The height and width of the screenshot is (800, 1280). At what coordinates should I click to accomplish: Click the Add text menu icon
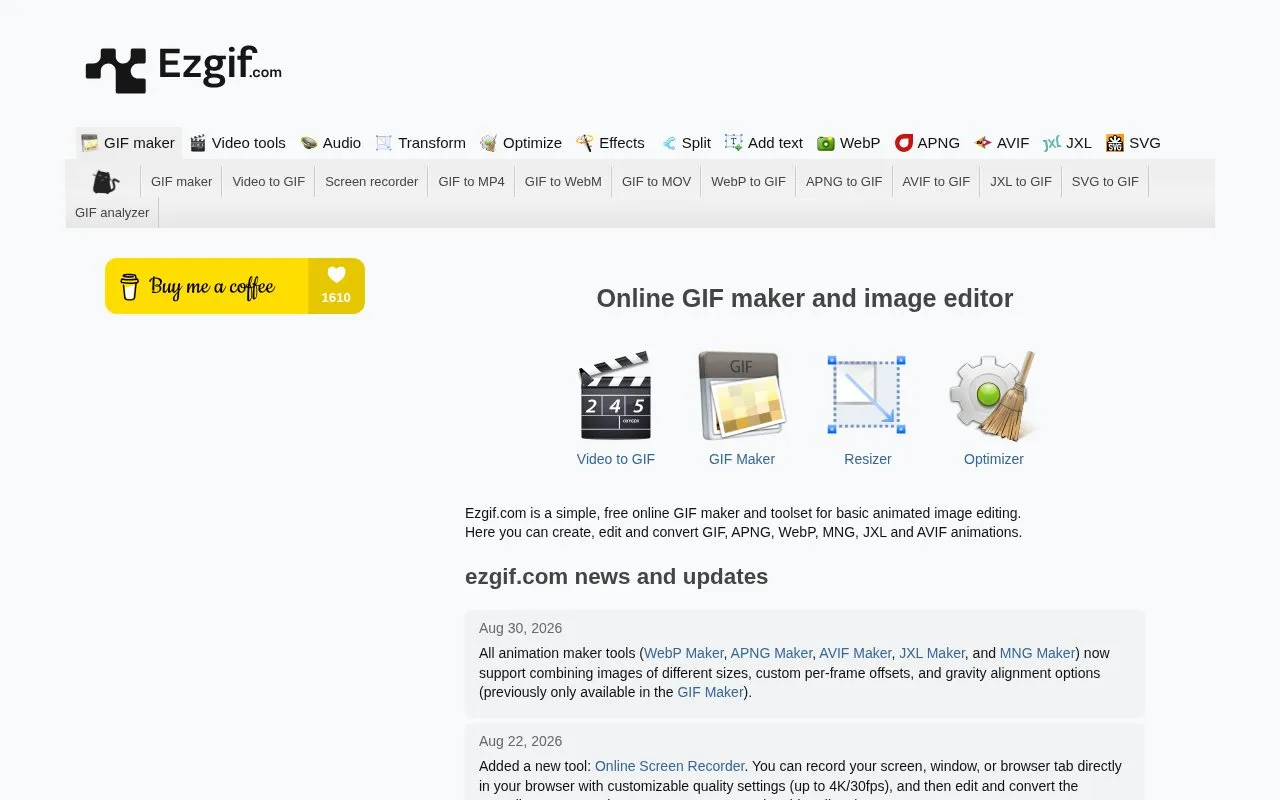(734, 143)
